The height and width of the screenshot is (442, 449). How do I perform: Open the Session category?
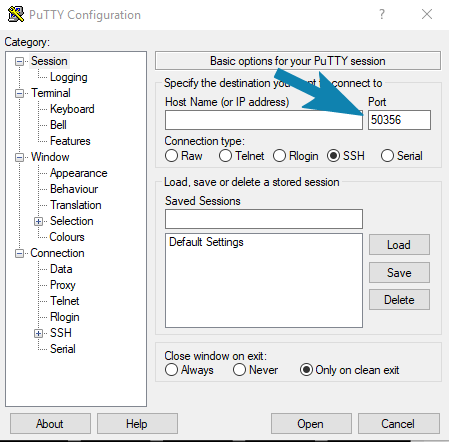click(x=49, y=61)
